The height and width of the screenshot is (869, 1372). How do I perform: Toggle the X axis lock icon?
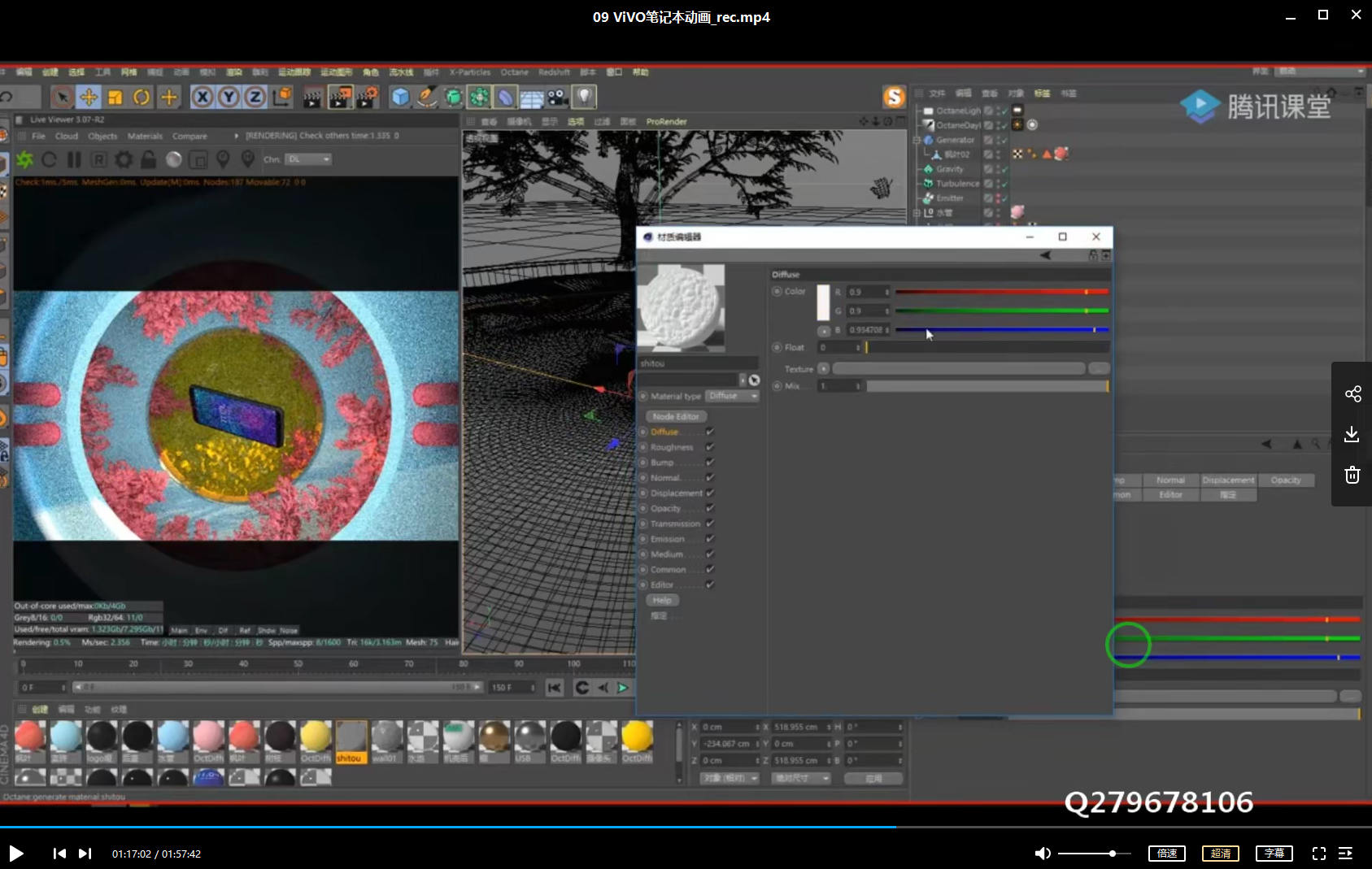point(203,98)
